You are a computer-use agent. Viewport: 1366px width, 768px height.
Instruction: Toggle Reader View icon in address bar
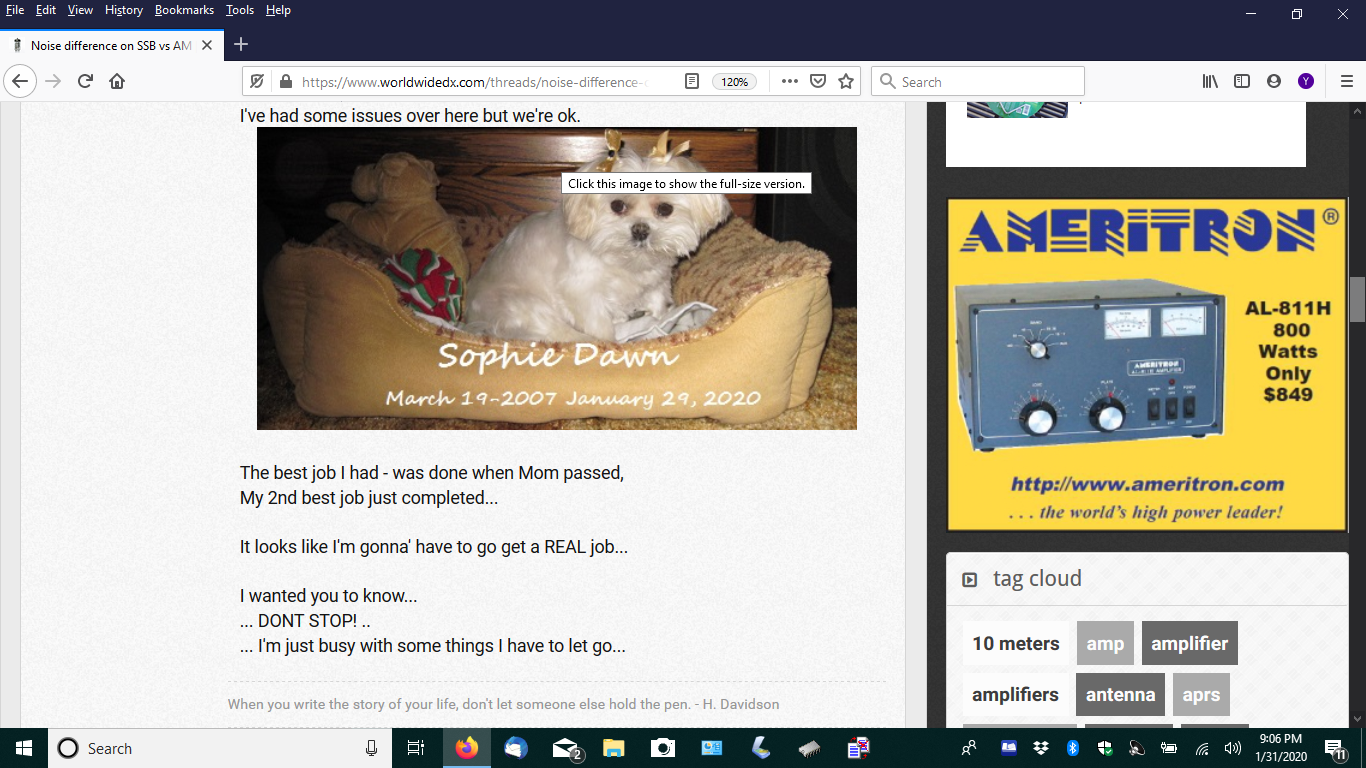(x=691, y=82)
